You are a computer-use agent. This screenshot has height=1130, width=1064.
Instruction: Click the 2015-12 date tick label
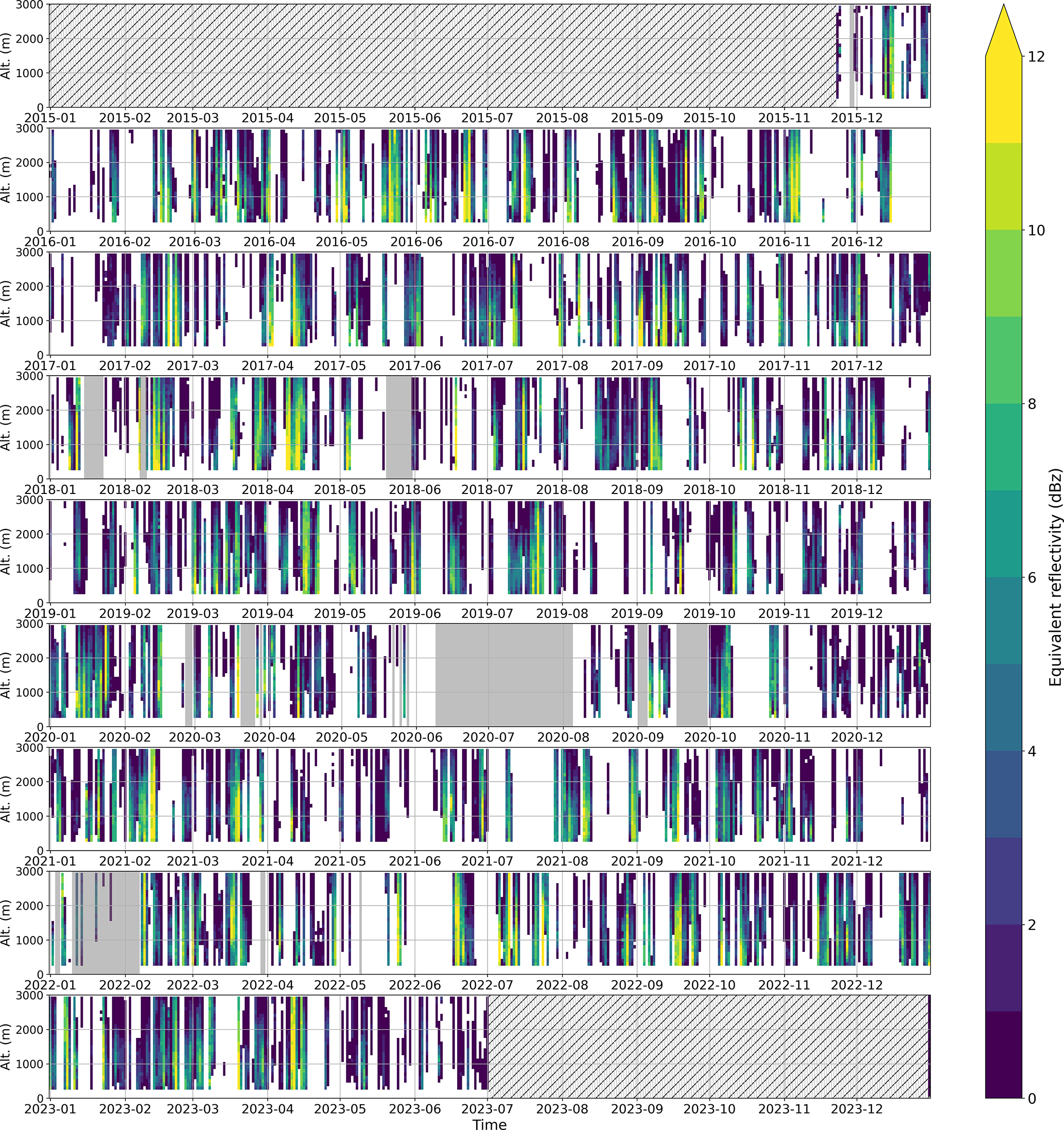pyautogui.click(x=857, y=118)
